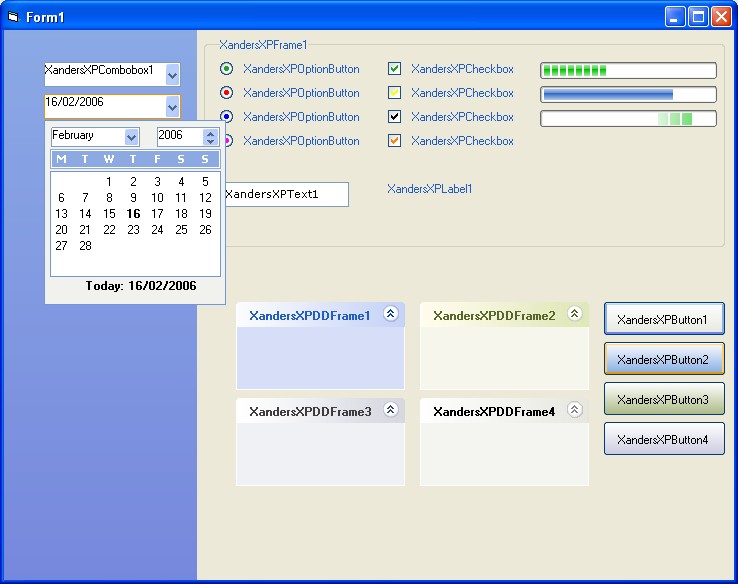Pick day 24 in the calendar
738x584 pixels.
[157, 230]
